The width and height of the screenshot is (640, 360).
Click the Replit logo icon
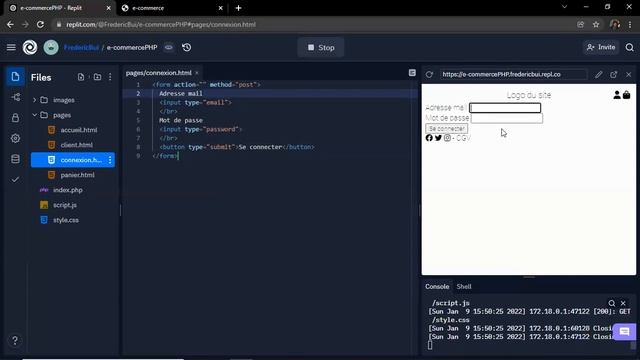point(30,47)
